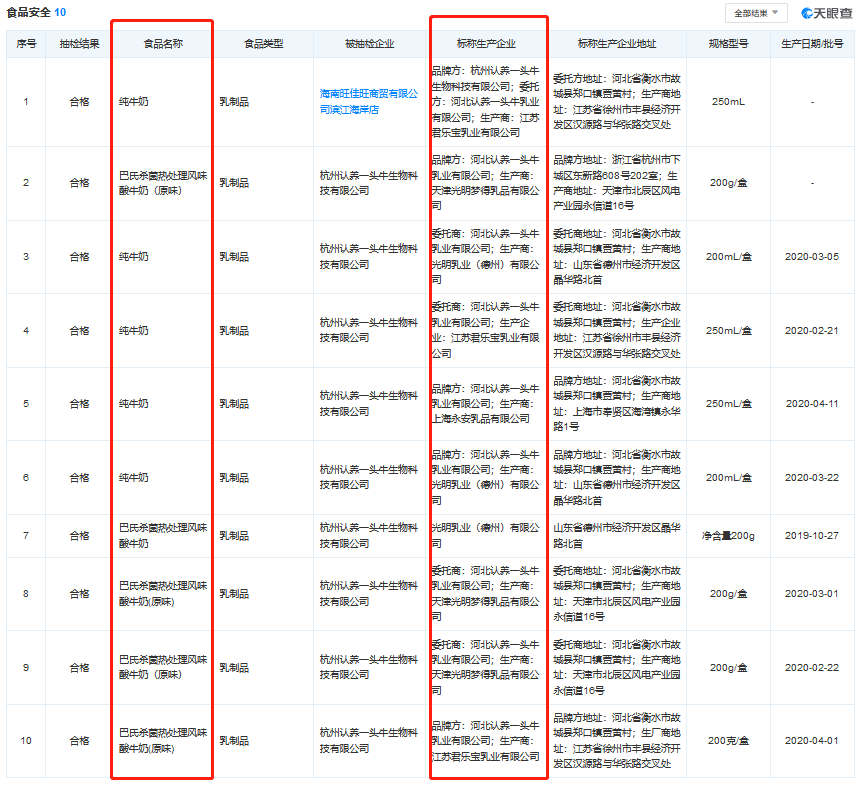
Task: Click the 生产日期/批号 column header
Action: pyautogui.click(x=812, y=43)
